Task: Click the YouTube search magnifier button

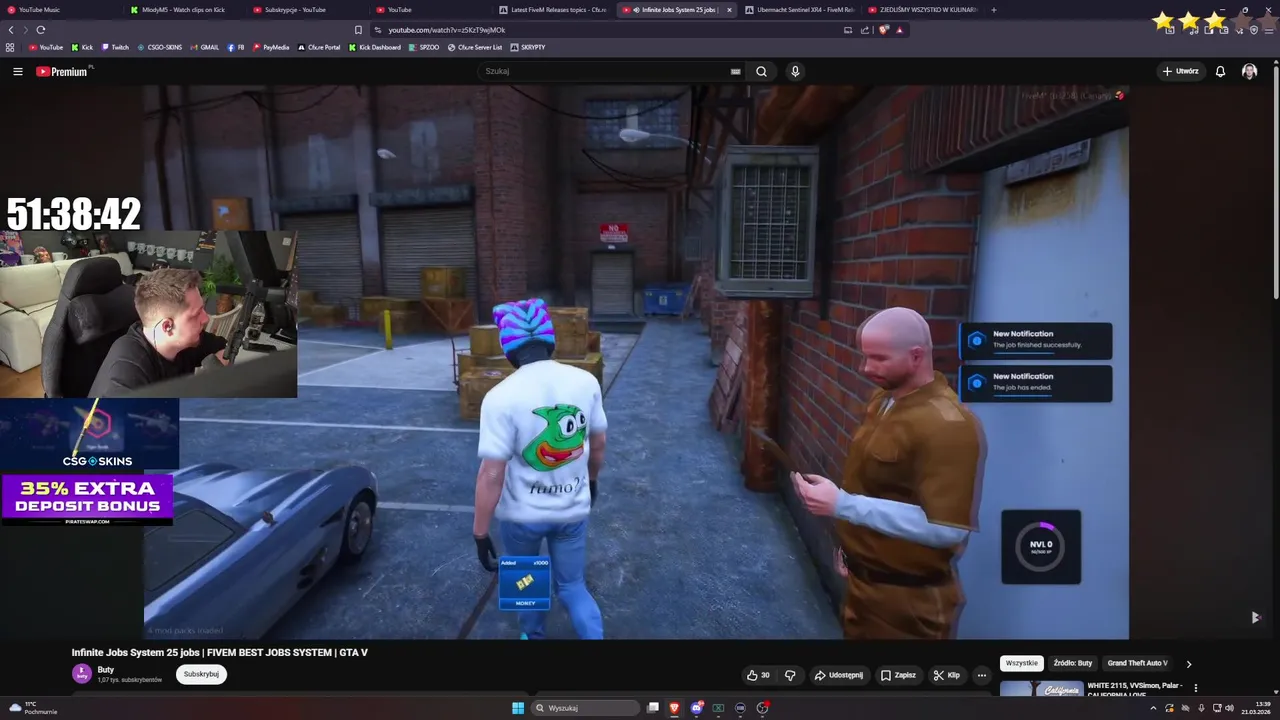Action: (761, 71)
